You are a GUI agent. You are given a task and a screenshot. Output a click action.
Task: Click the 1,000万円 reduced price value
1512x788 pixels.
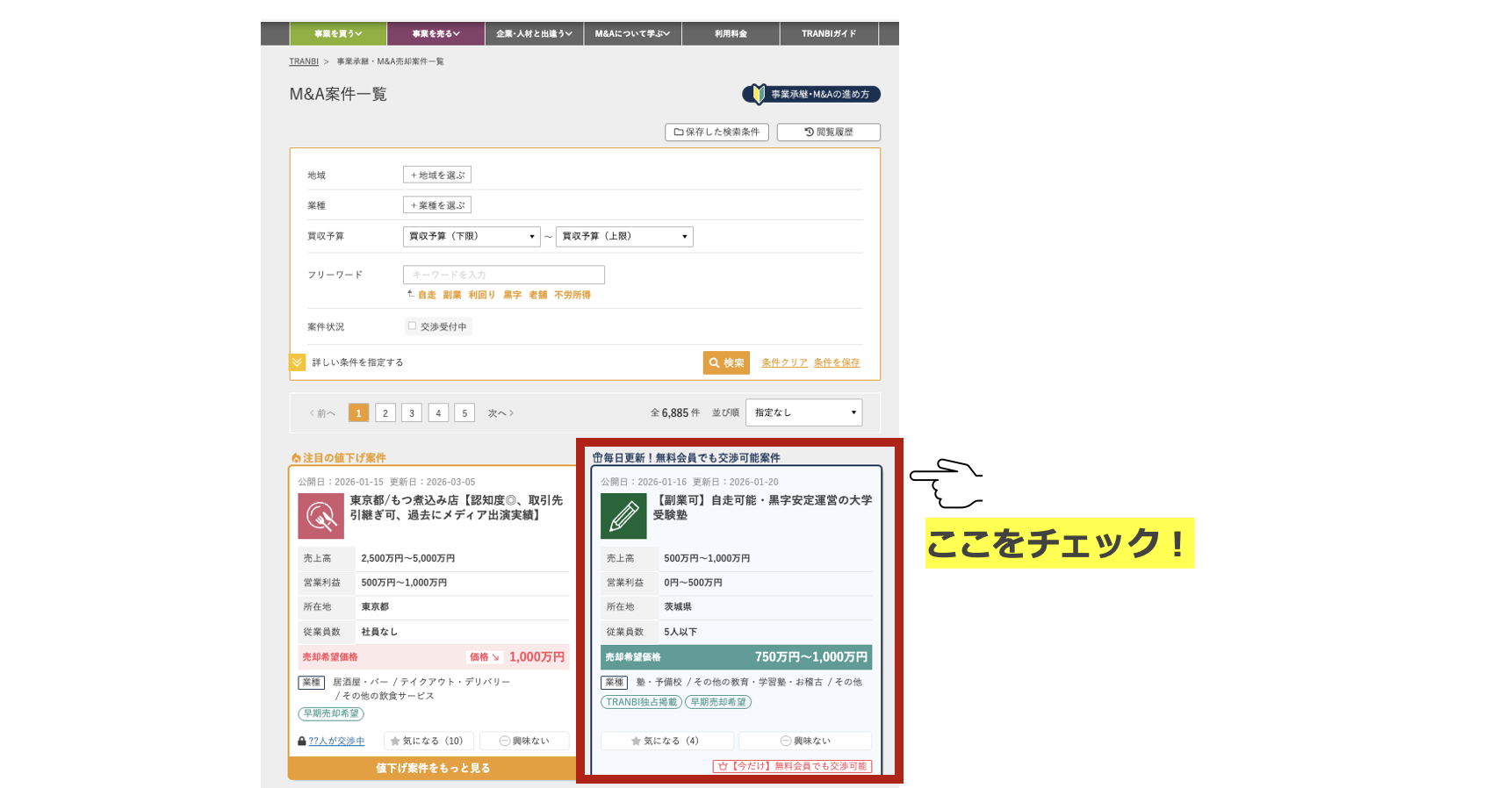(x=537, y=656)
